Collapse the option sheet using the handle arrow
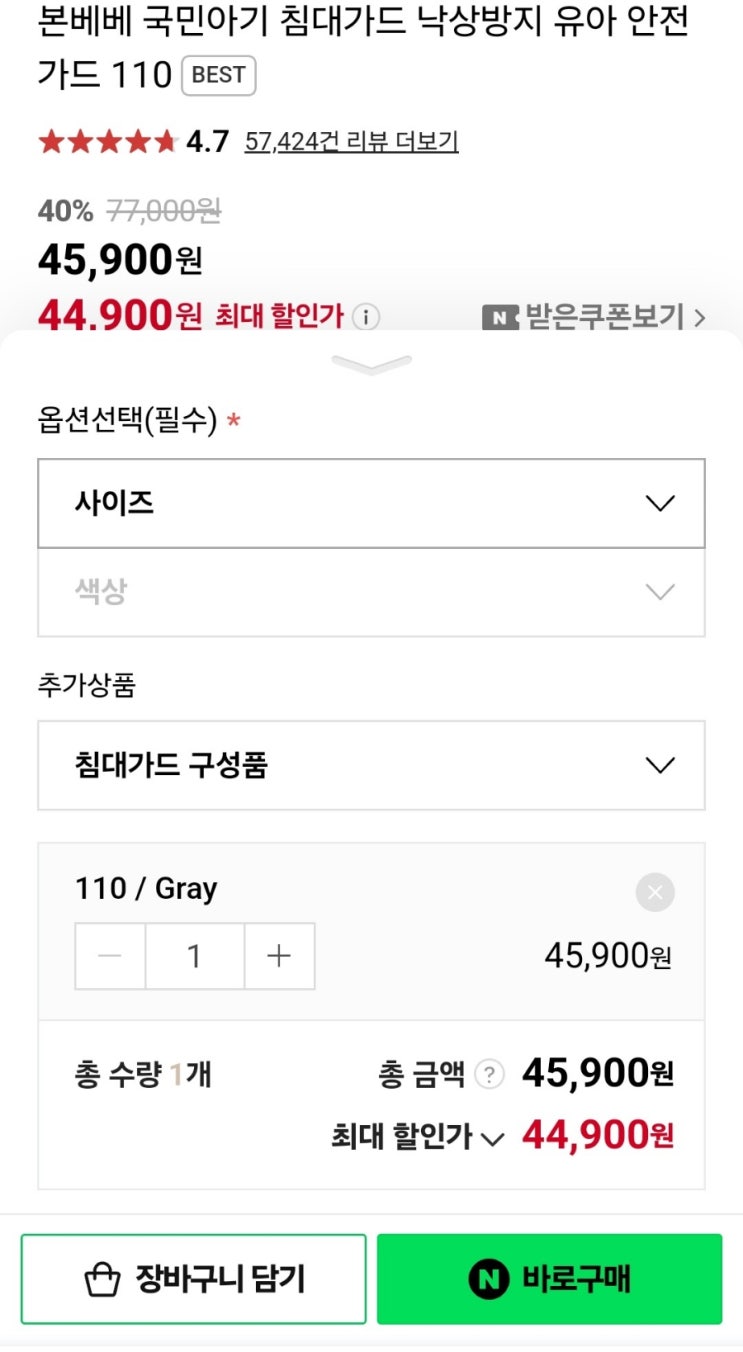Image resolution: width=743 pixels, height=1352 pixels. [371, 365]
